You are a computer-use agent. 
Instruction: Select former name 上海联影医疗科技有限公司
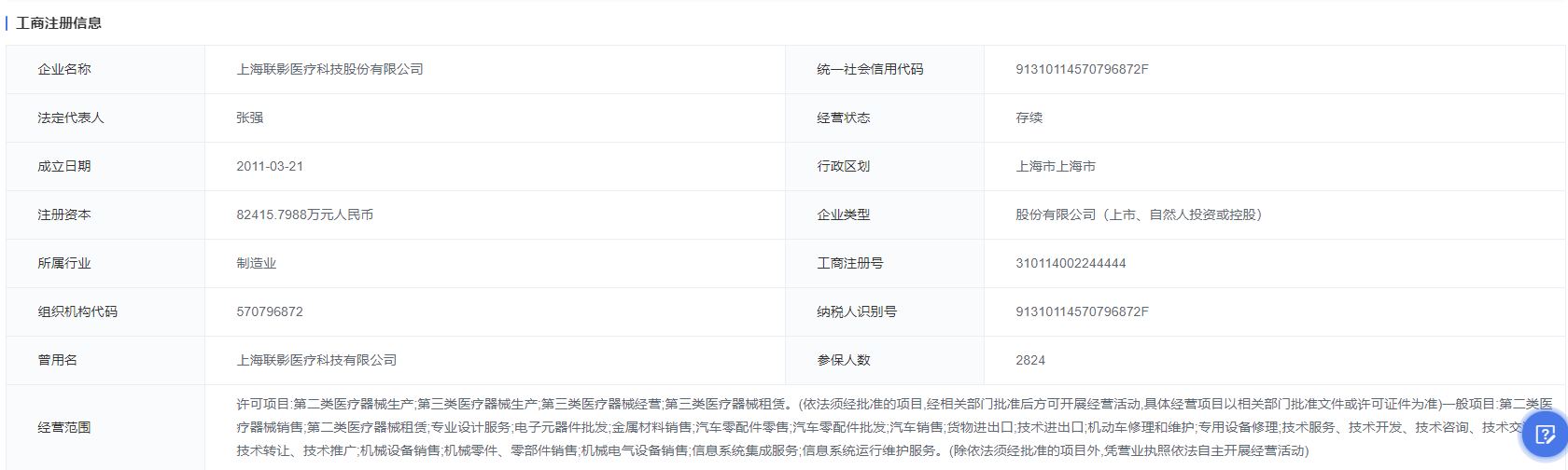point(316,360)
